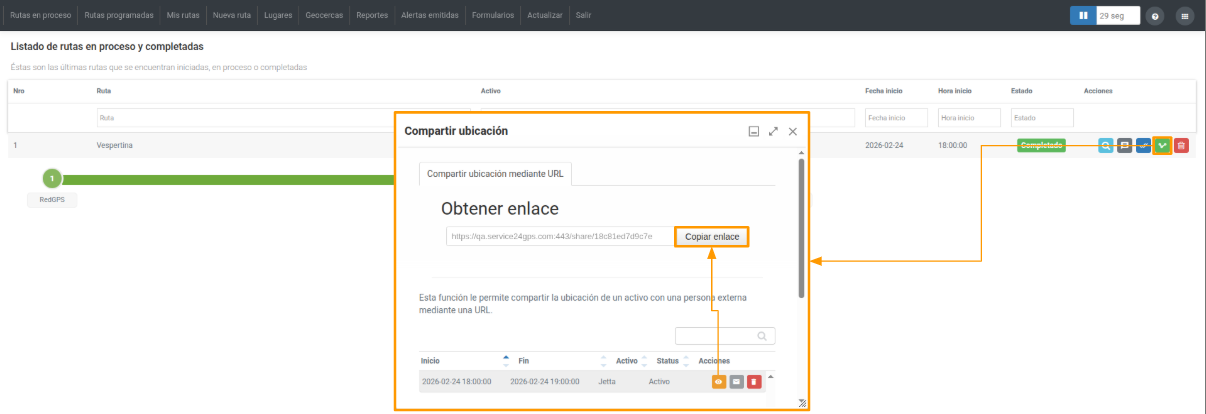Click the dialog vertical scrollbar

coord(800,228)
